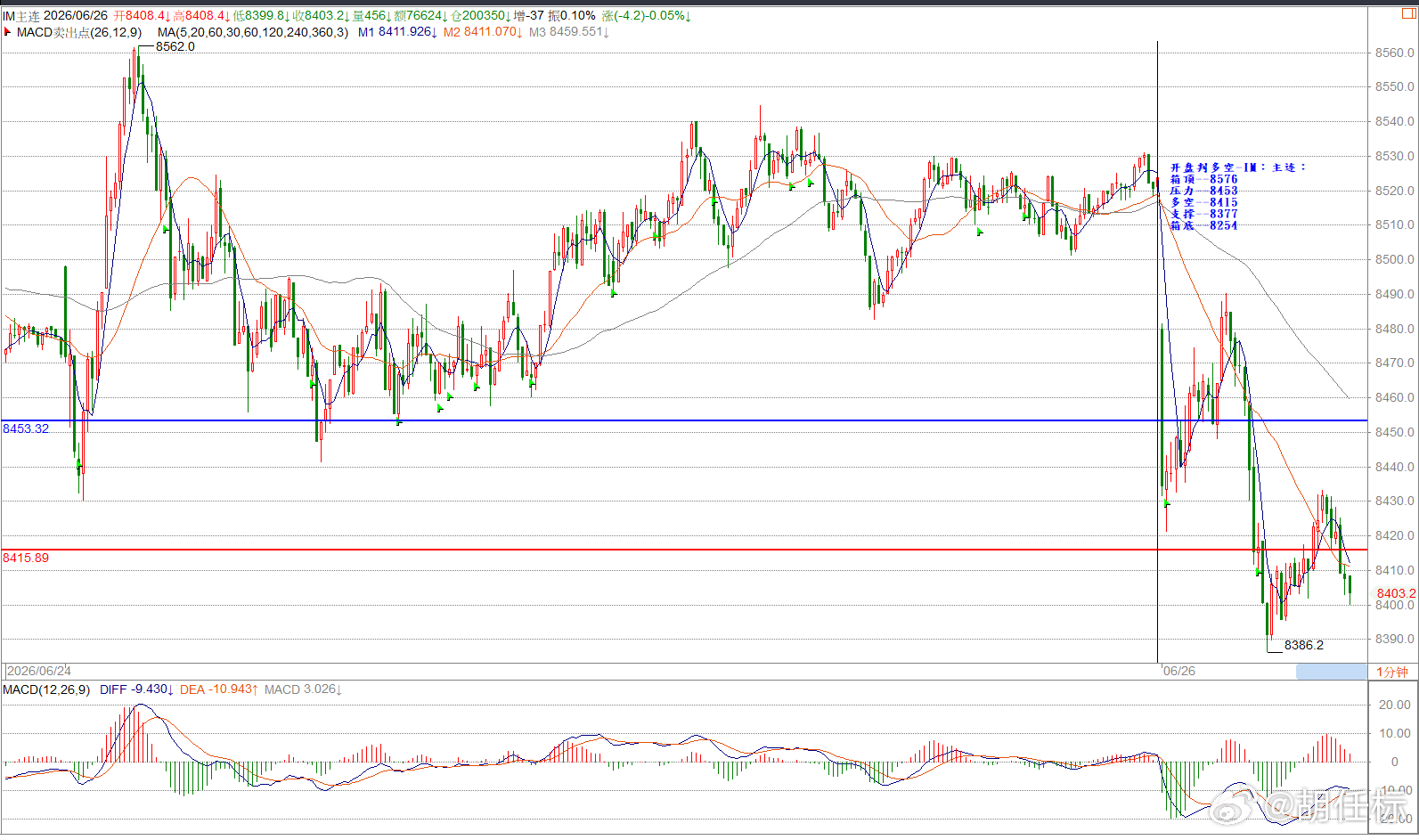Click the M1 8411.926 moving average value
Image resolution: width=1419 pixels, height=840 pixels.
397,32
